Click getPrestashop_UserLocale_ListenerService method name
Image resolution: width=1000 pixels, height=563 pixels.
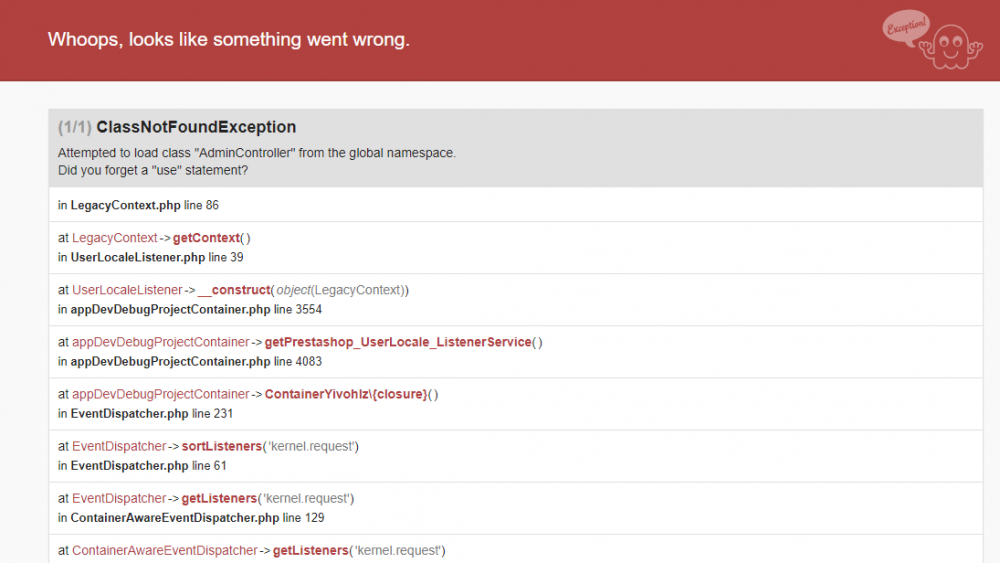(398, 342)
